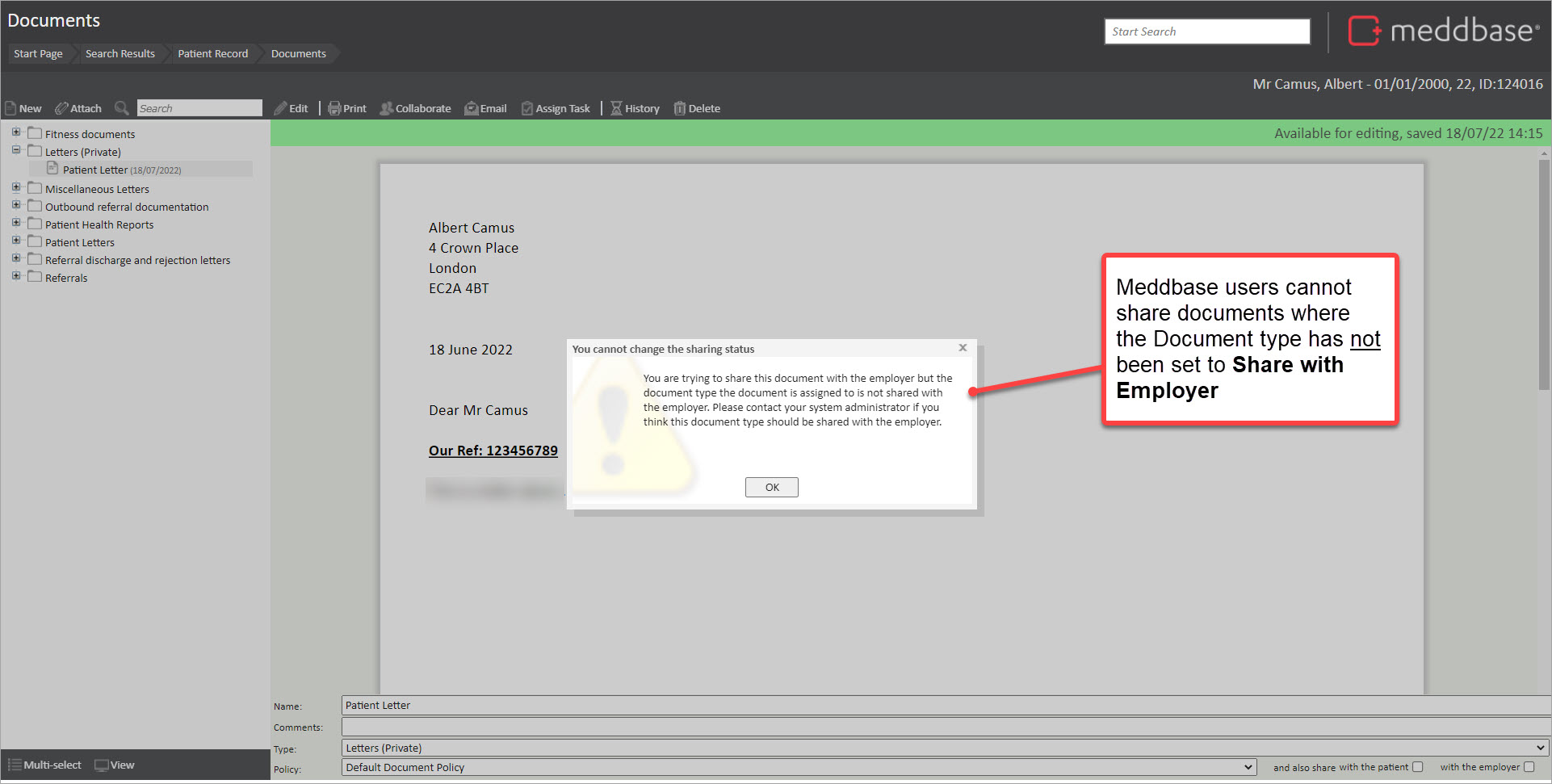This screenshot has width=1552, height=784.
Task: Click Edit in the document toolbar
Action: [x=292, y=108]
